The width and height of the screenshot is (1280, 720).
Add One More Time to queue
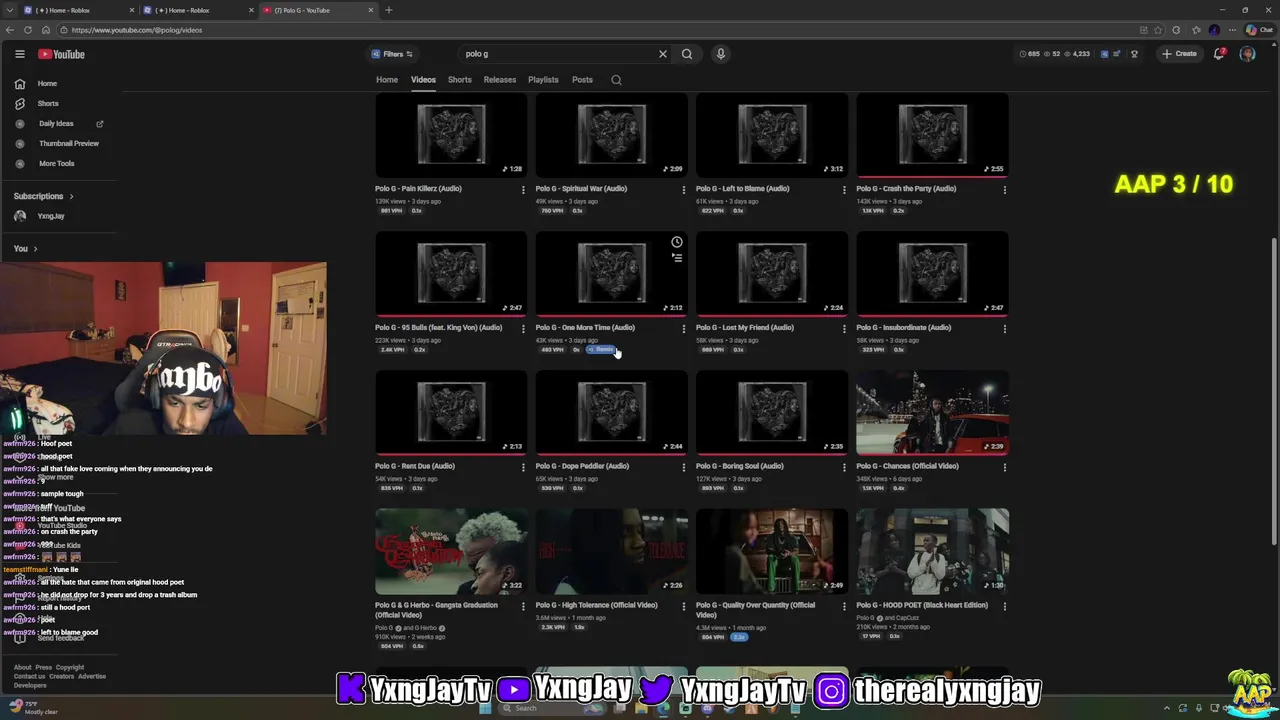[677, 257]
